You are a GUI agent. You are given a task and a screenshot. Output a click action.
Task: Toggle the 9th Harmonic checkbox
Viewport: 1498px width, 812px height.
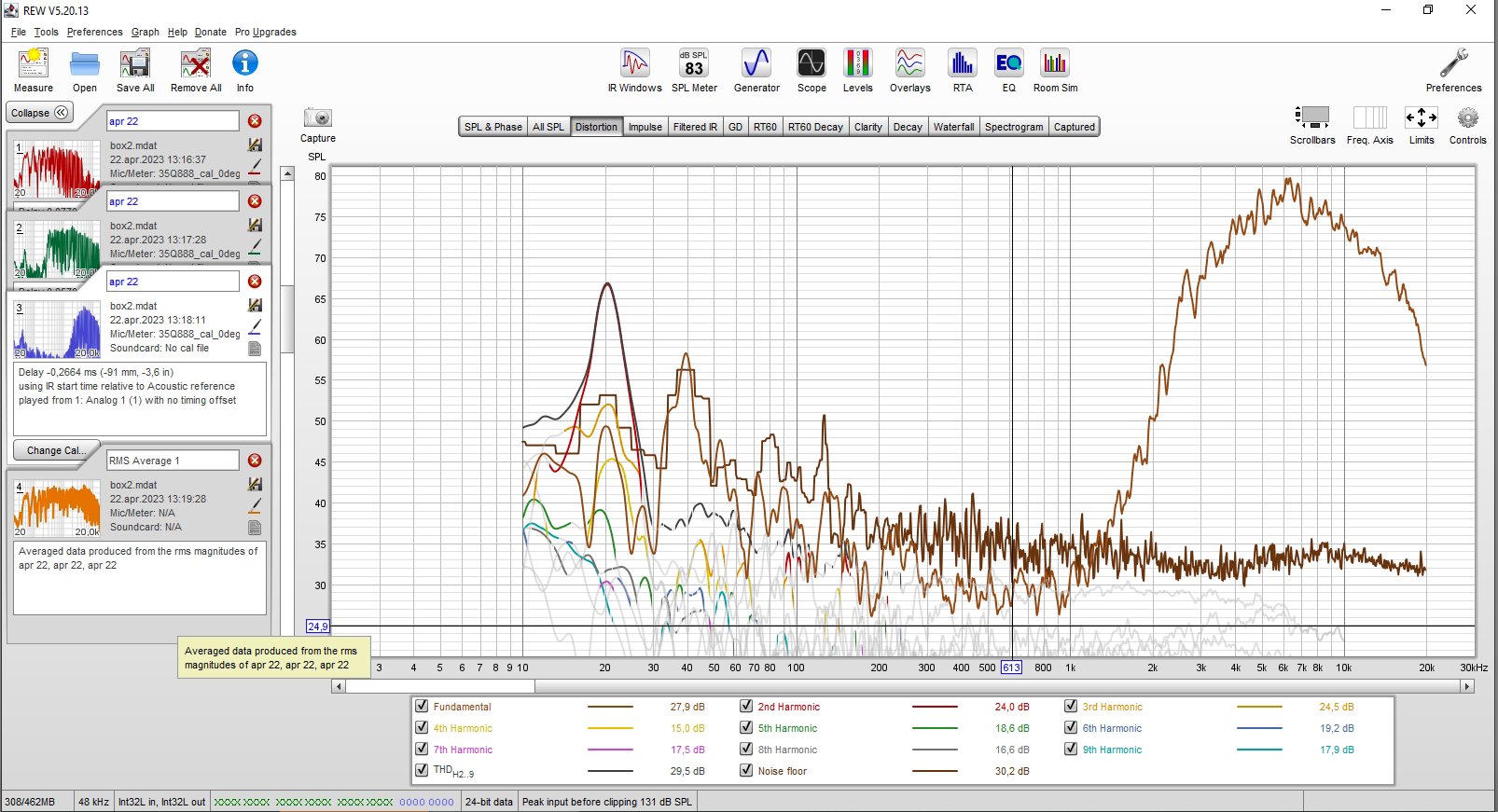(1071, 750)
